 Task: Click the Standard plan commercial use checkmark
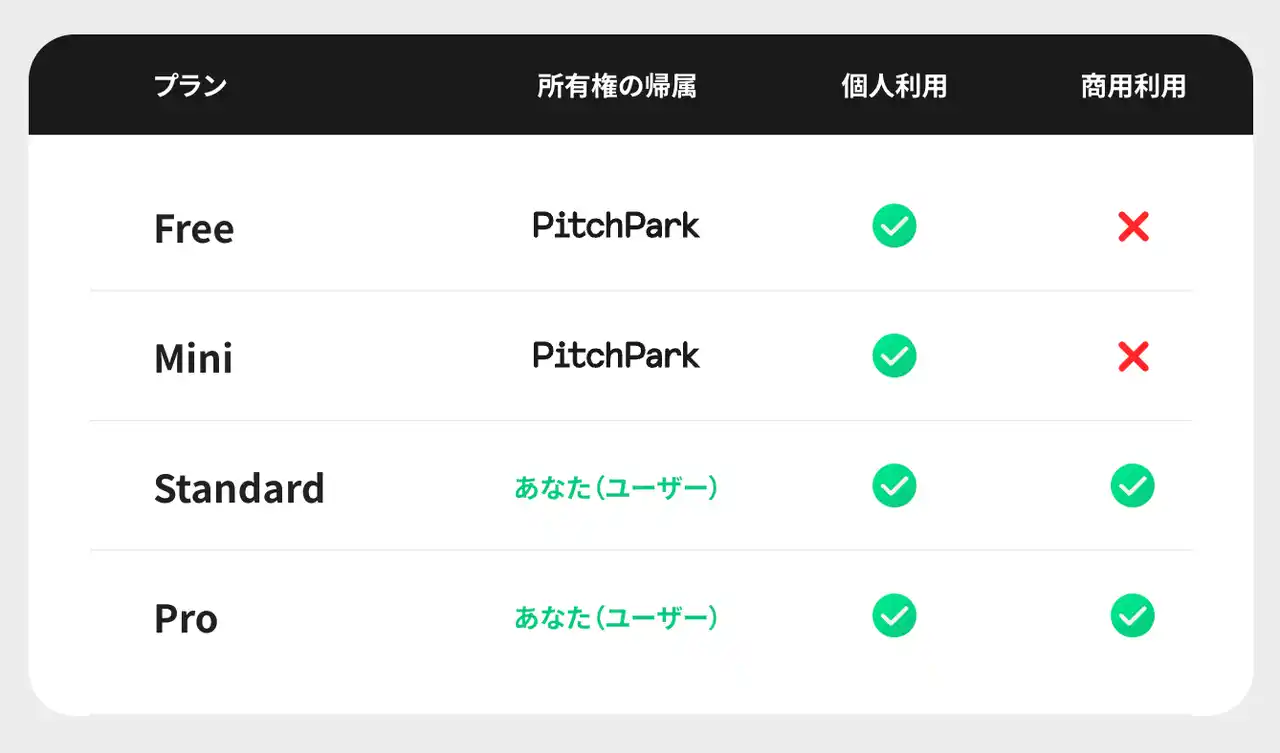pyautogui.click(x=1132, y=486)
